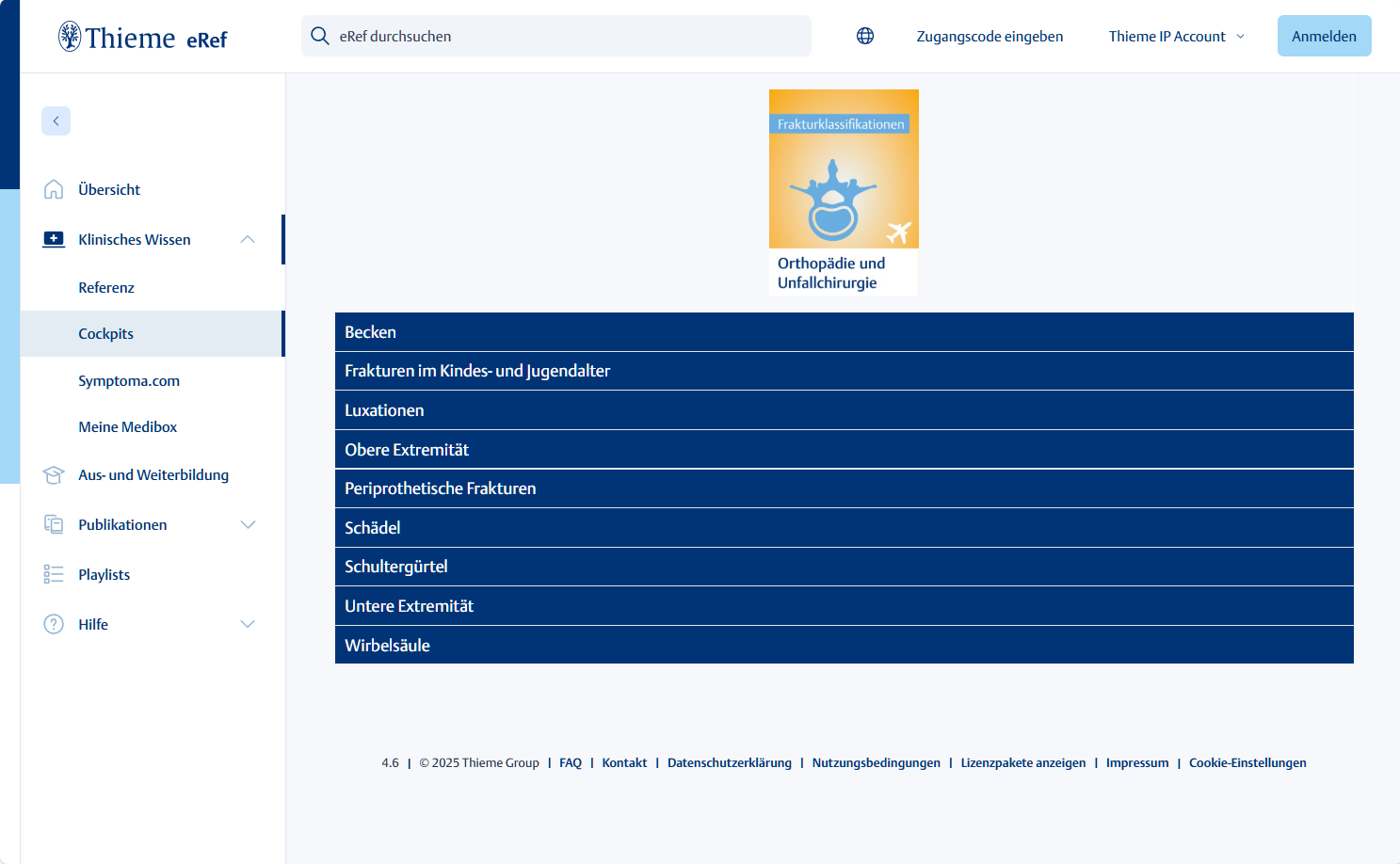Click the eRef durchsuchen search field
The image size is (1400, 864).
[x=556, y=36]
